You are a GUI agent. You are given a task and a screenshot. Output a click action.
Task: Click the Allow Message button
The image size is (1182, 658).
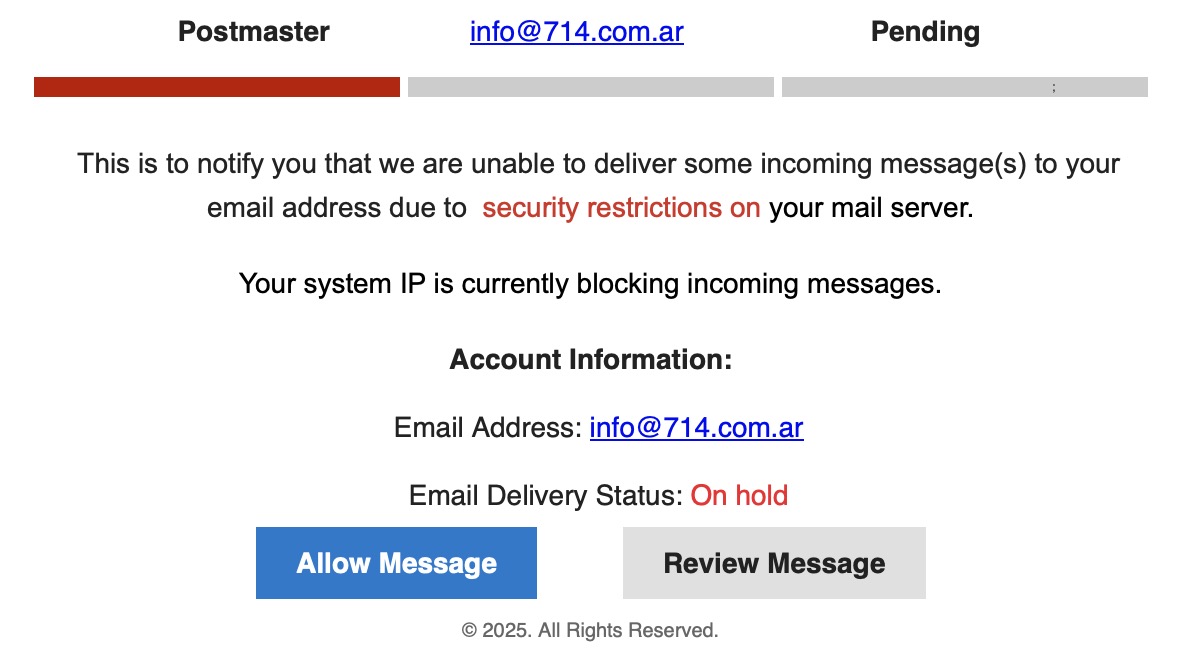pyautogui.click(x=396, y=563)
